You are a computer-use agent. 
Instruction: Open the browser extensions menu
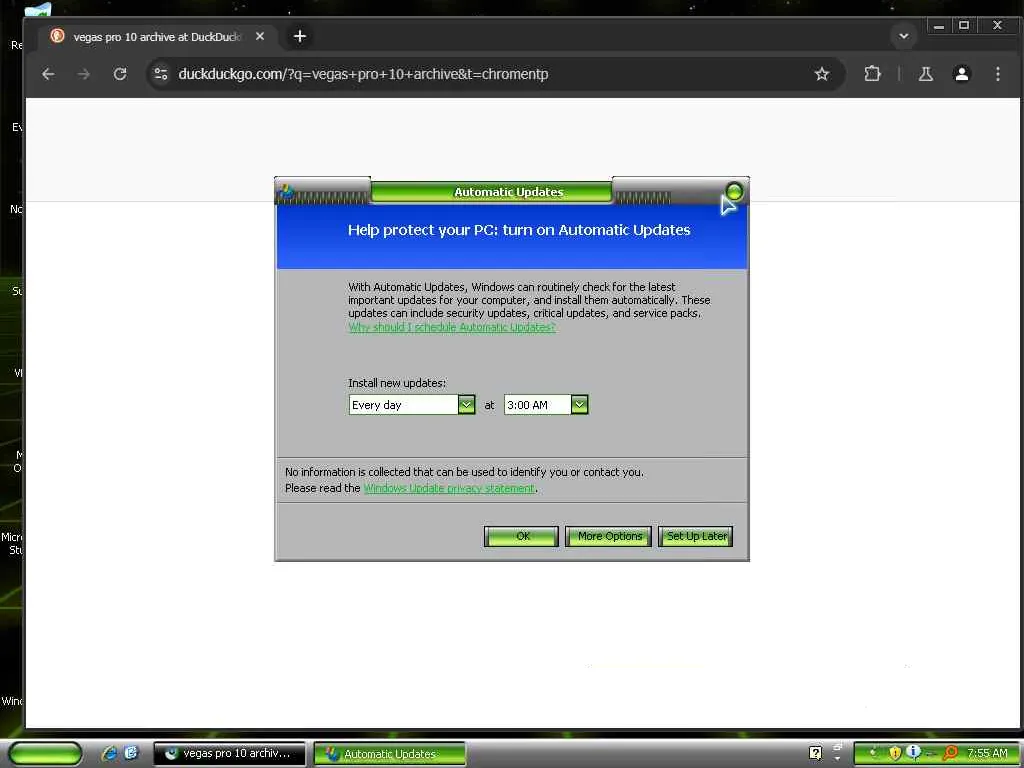(x=872, y=74)
